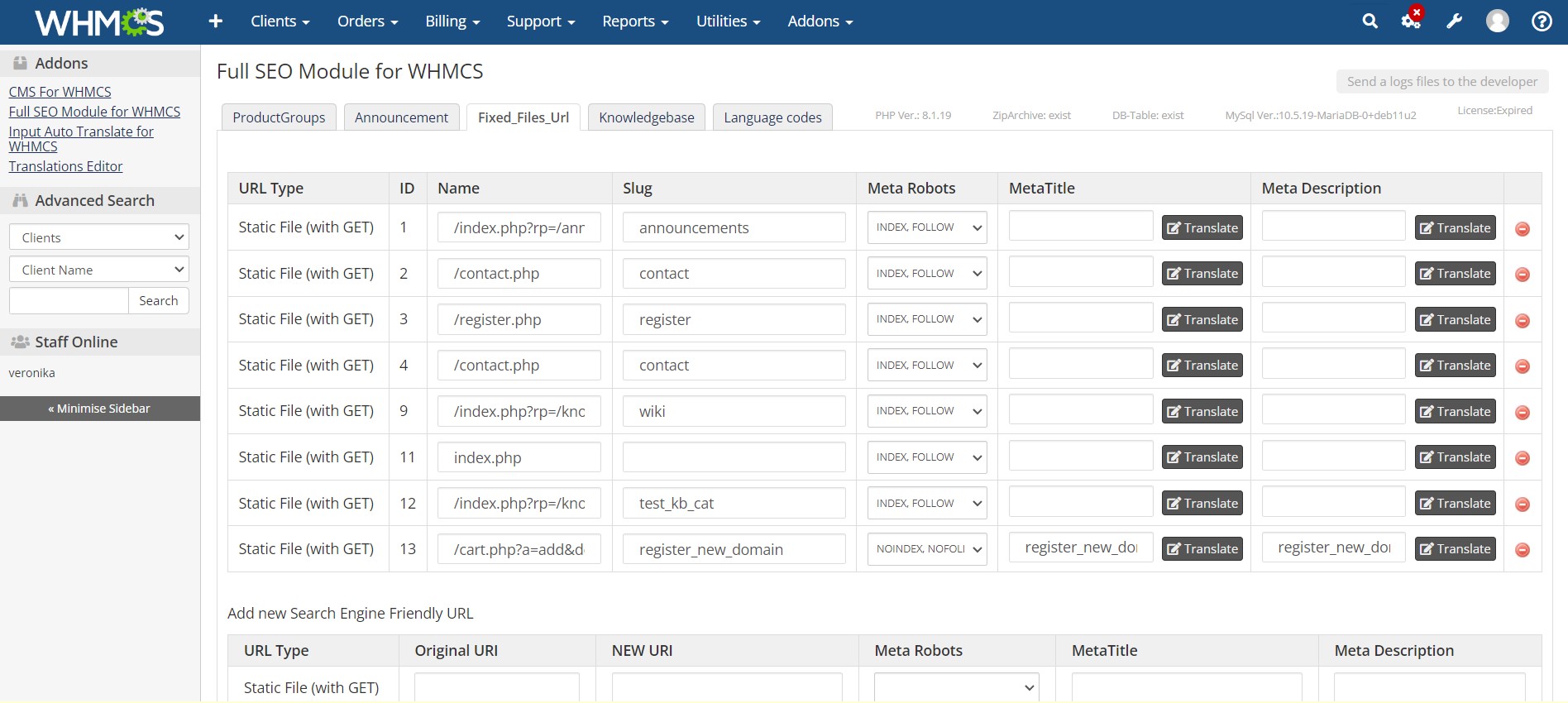Remove the test_kb_cat row via red icon
Image resolution: width=1568 pixels, height=703 pixels.
1523,505
